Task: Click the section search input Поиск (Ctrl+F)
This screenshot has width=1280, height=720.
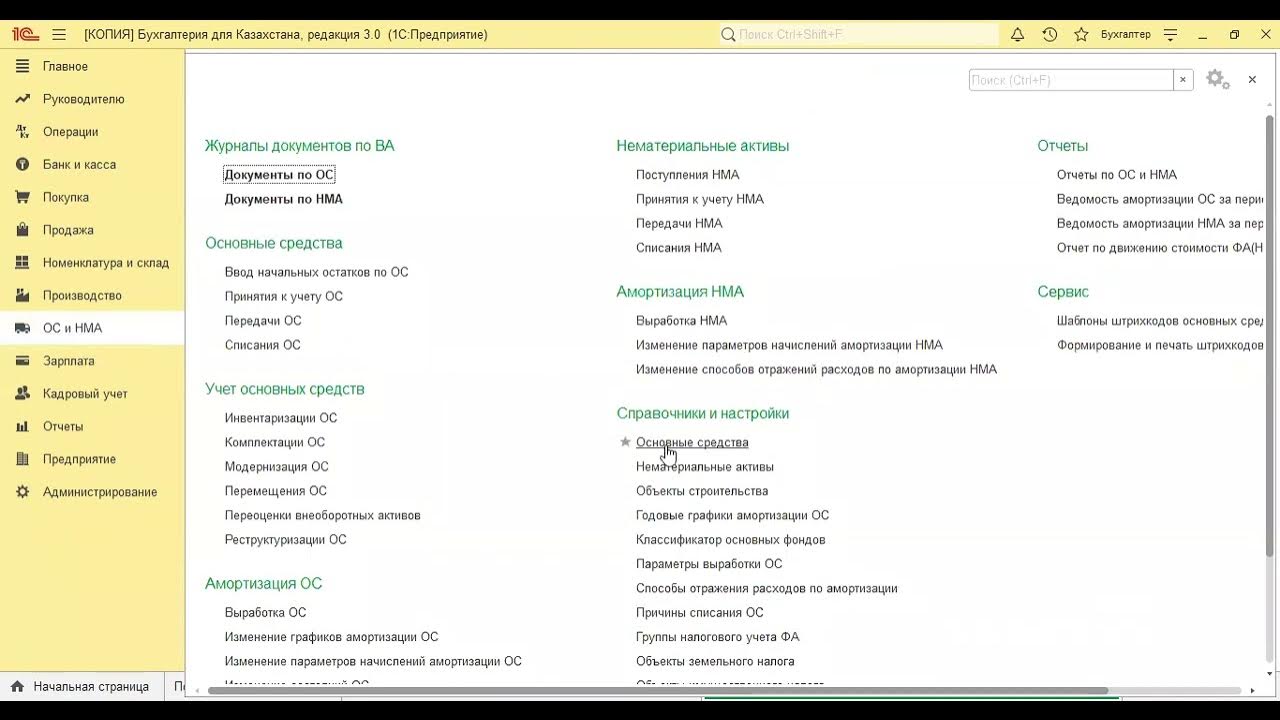Action: pyautogui.click(x=1071, y=80)
